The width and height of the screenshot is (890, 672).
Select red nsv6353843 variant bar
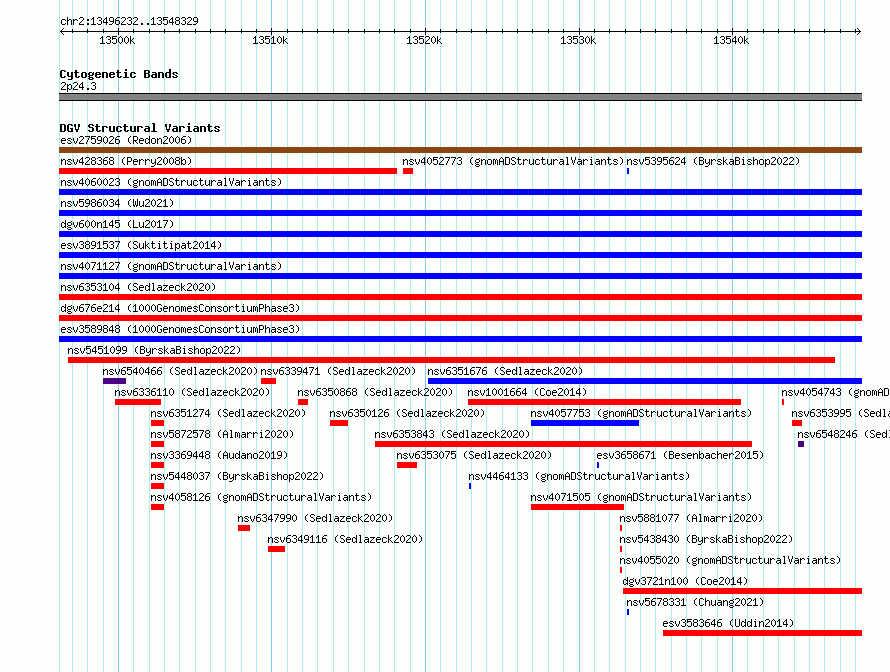pos(564,444)
